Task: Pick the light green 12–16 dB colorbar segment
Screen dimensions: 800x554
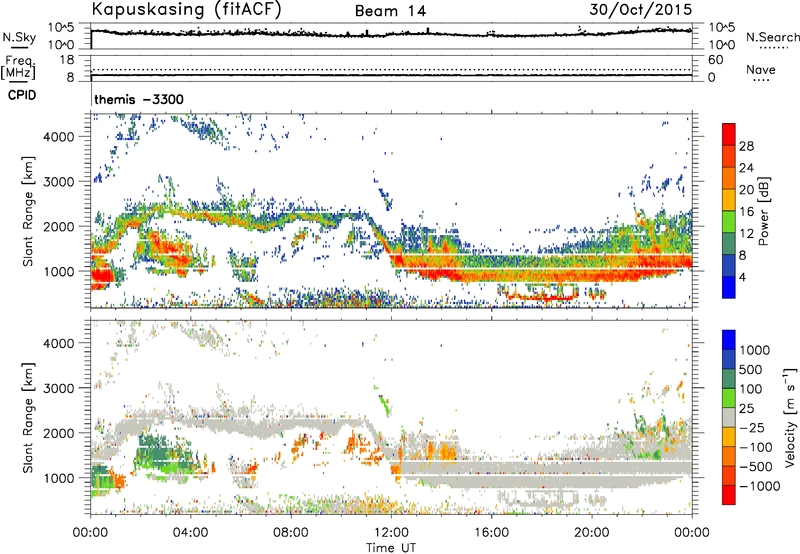Action: click(x=729, y=222)
